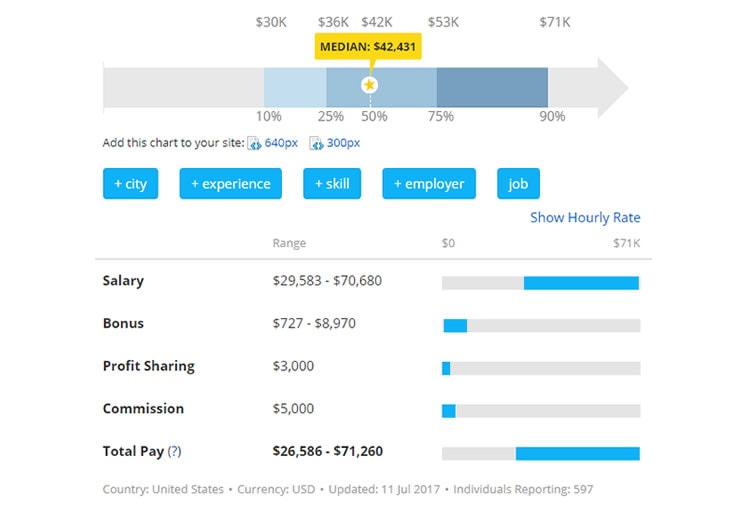Screen dimensions: 750x512
Task: Click the 10%-25% light blue segment
Action: click(295, 87)
